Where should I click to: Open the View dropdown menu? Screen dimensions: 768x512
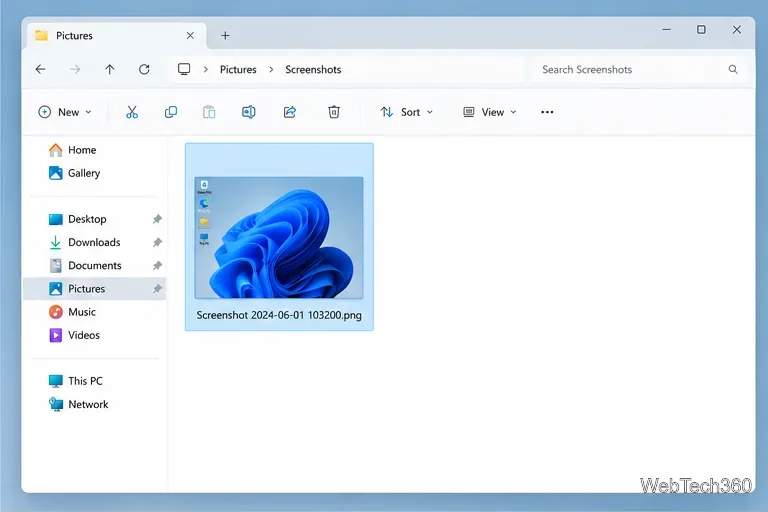(490, 112)
